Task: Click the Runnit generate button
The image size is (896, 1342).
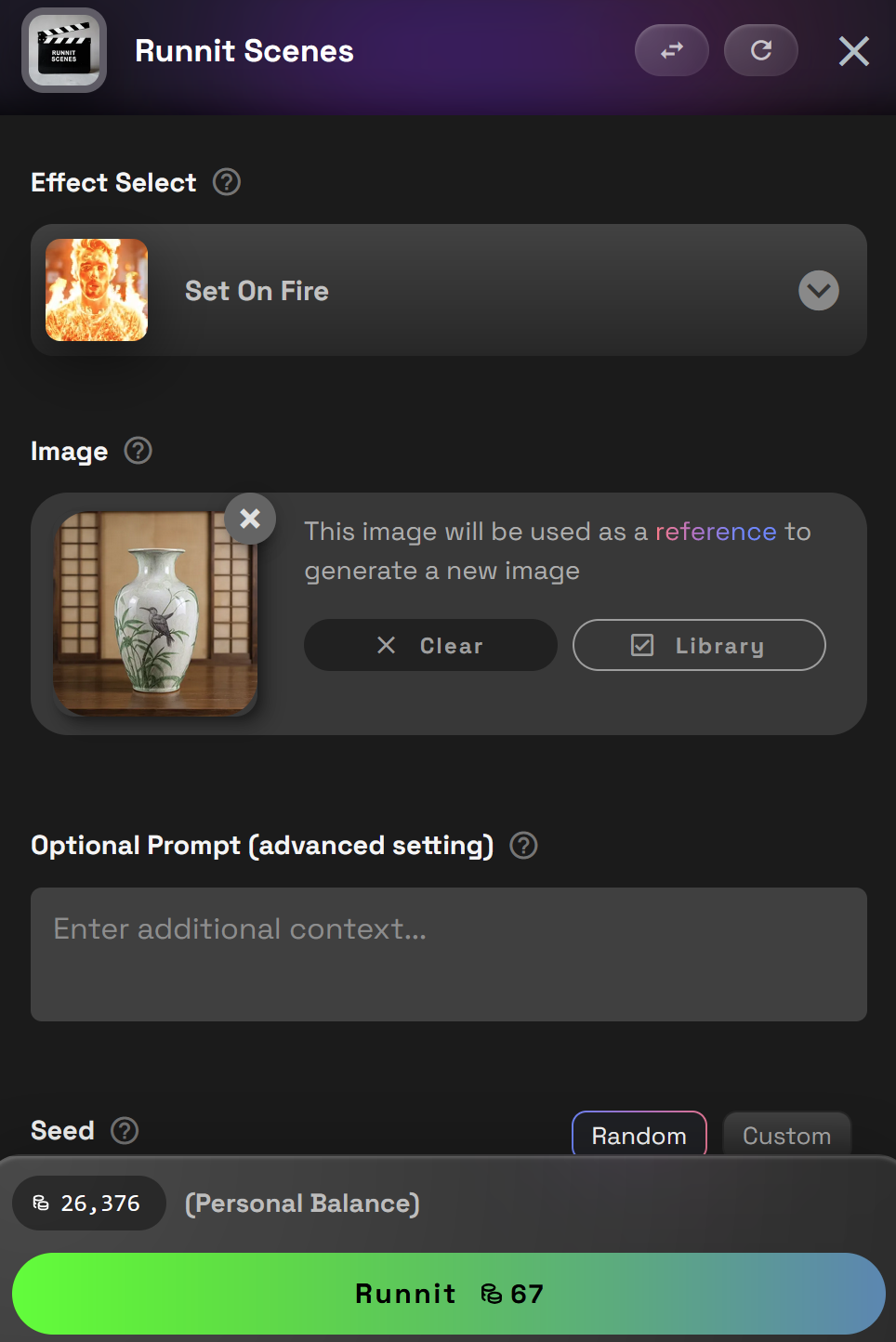Action: pyautogui.click(x=449, y=1294)
